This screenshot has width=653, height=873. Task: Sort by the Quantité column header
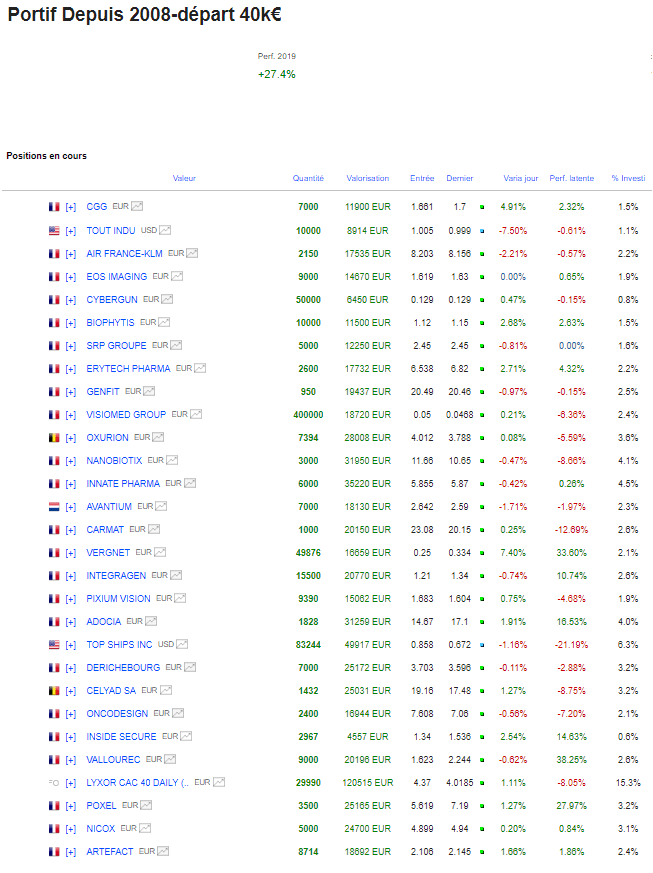(x=308, y=178)
